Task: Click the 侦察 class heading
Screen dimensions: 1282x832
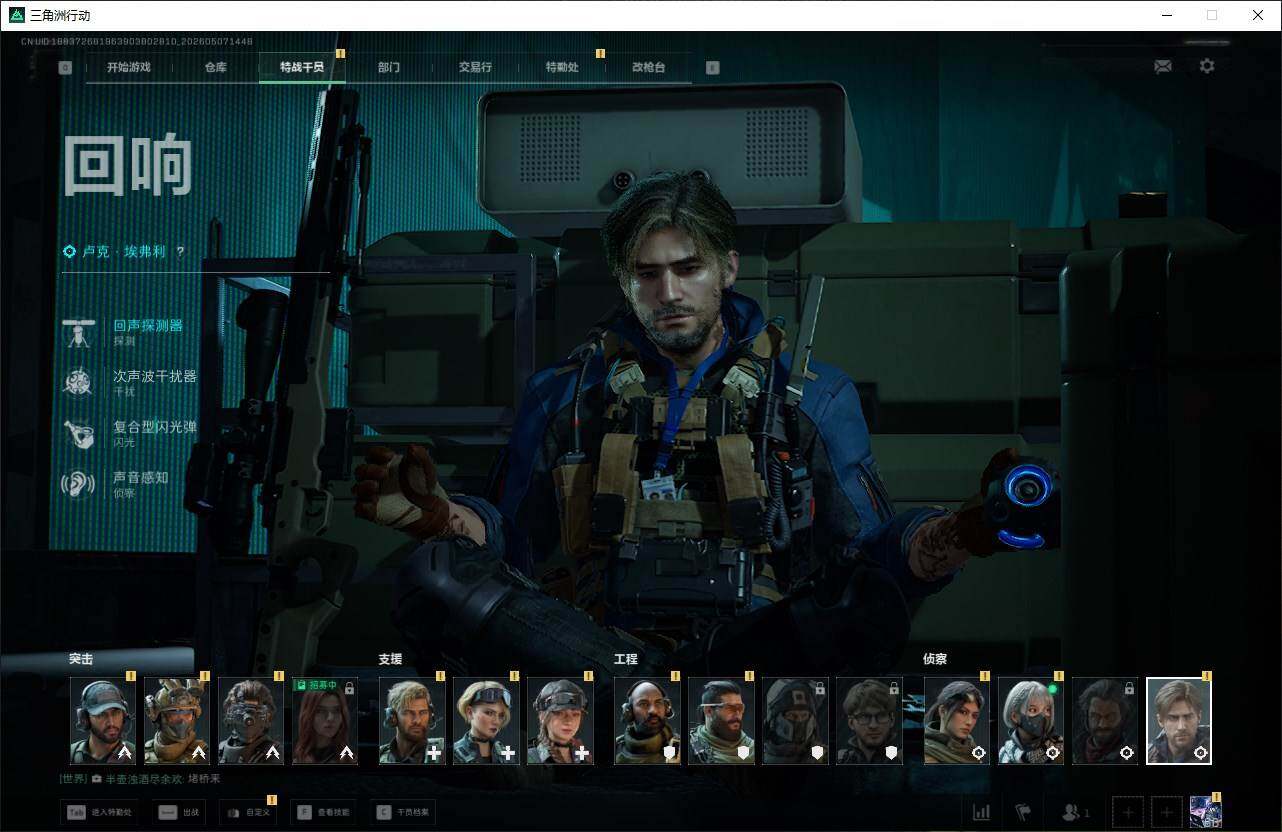Action: tap(935, 659)
